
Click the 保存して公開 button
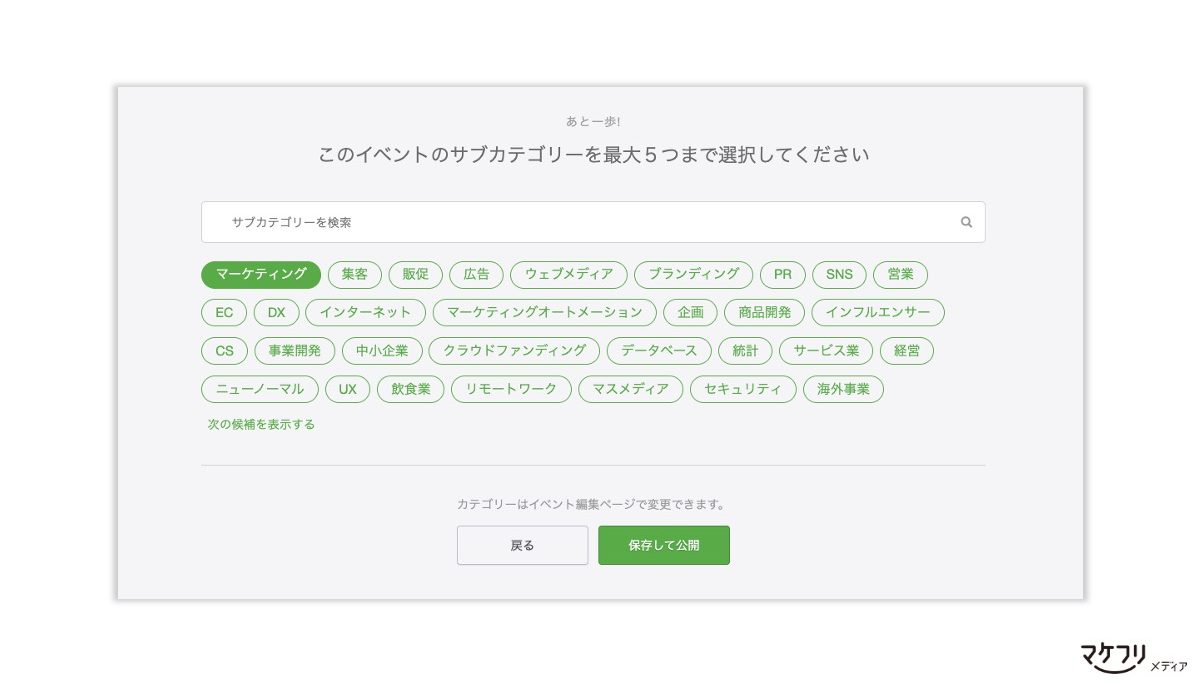point(664,545)
